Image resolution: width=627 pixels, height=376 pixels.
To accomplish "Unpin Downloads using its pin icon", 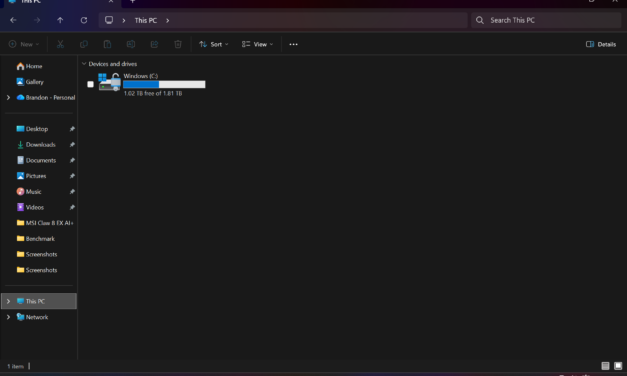I will [x=72, y=144].
